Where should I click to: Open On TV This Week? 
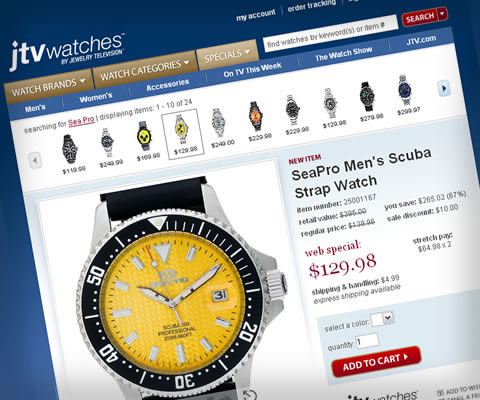[x=252, y=70]
